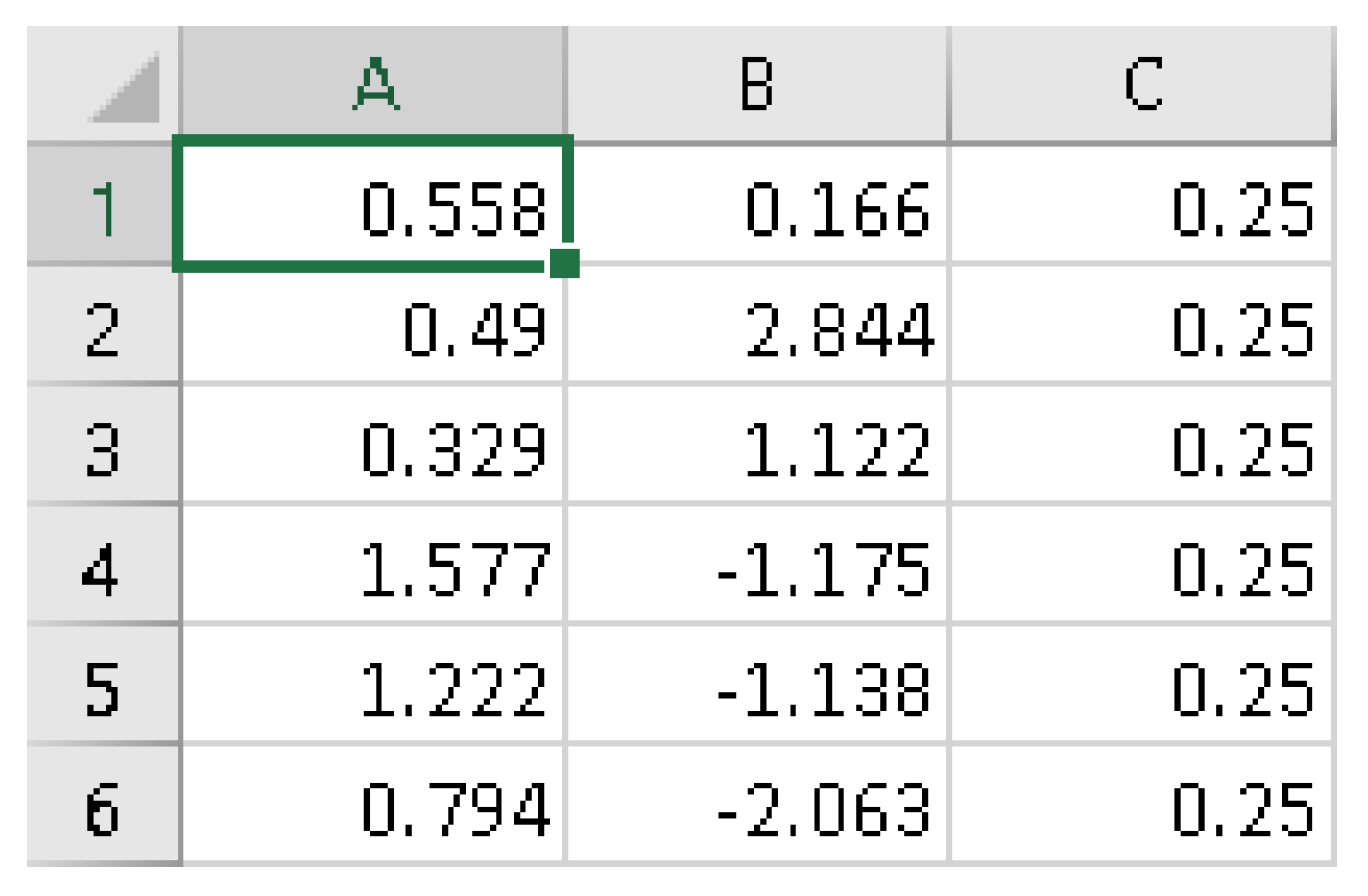Select cell containing -1.175
1368x896 pixels.
(x=757, y=567)
